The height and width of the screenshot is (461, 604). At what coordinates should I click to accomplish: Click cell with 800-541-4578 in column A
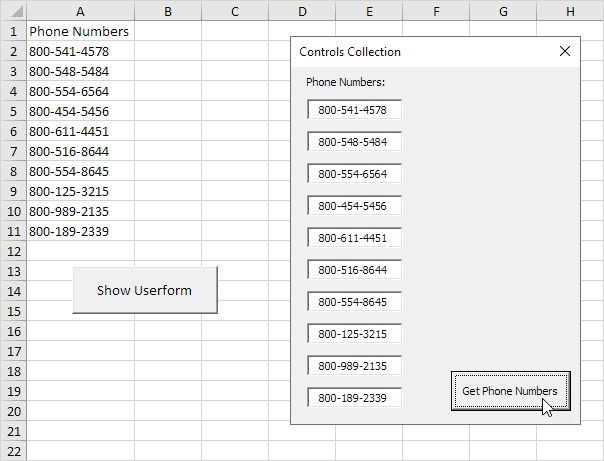(x=81, y=51)
